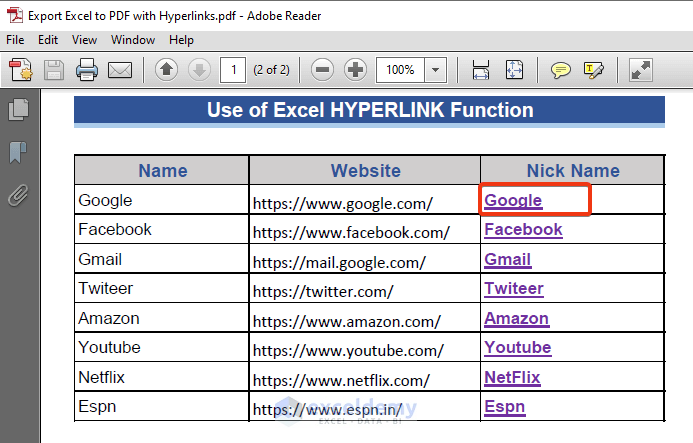693x443 pixels.
Task: Switch to read mode with the expand arrows icon
Action: tap(640, 70)
